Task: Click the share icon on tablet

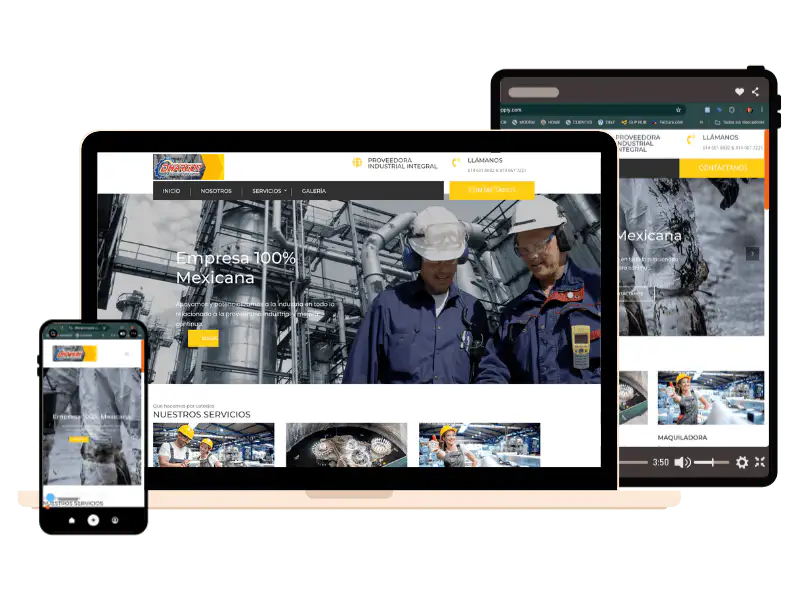Action: (x=756, y=92)
